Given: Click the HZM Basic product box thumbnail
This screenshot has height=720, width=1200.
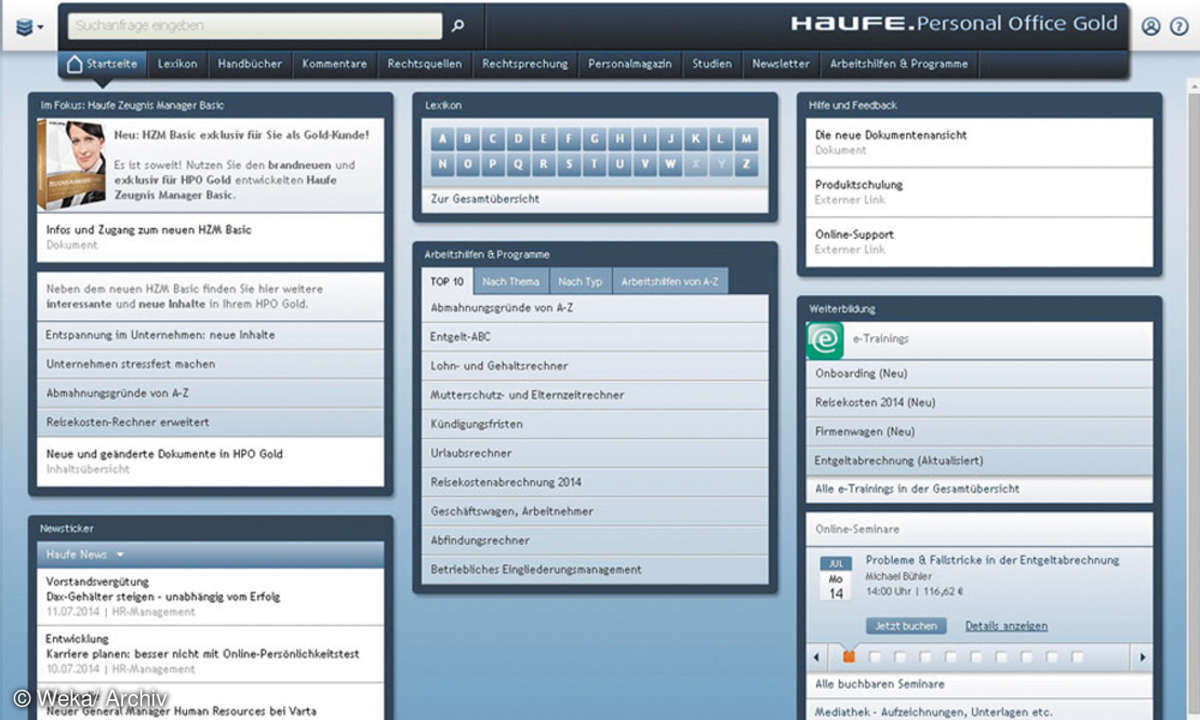Looking at the screenshot, I should coord(72,164).
